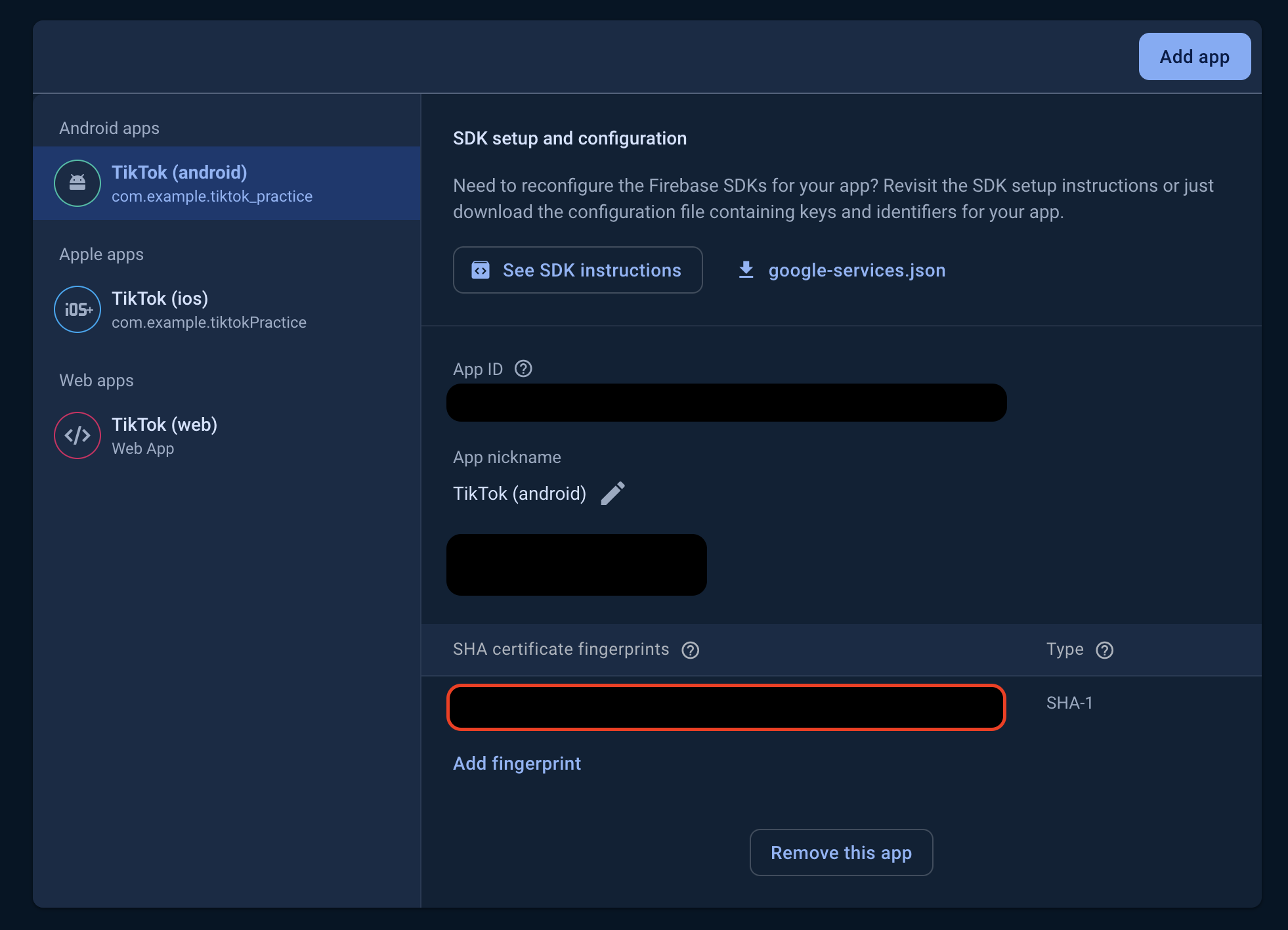This screenshot has height=930, width=1288.
Task: Open See SDK instructions button
Action: pos(578,270)
